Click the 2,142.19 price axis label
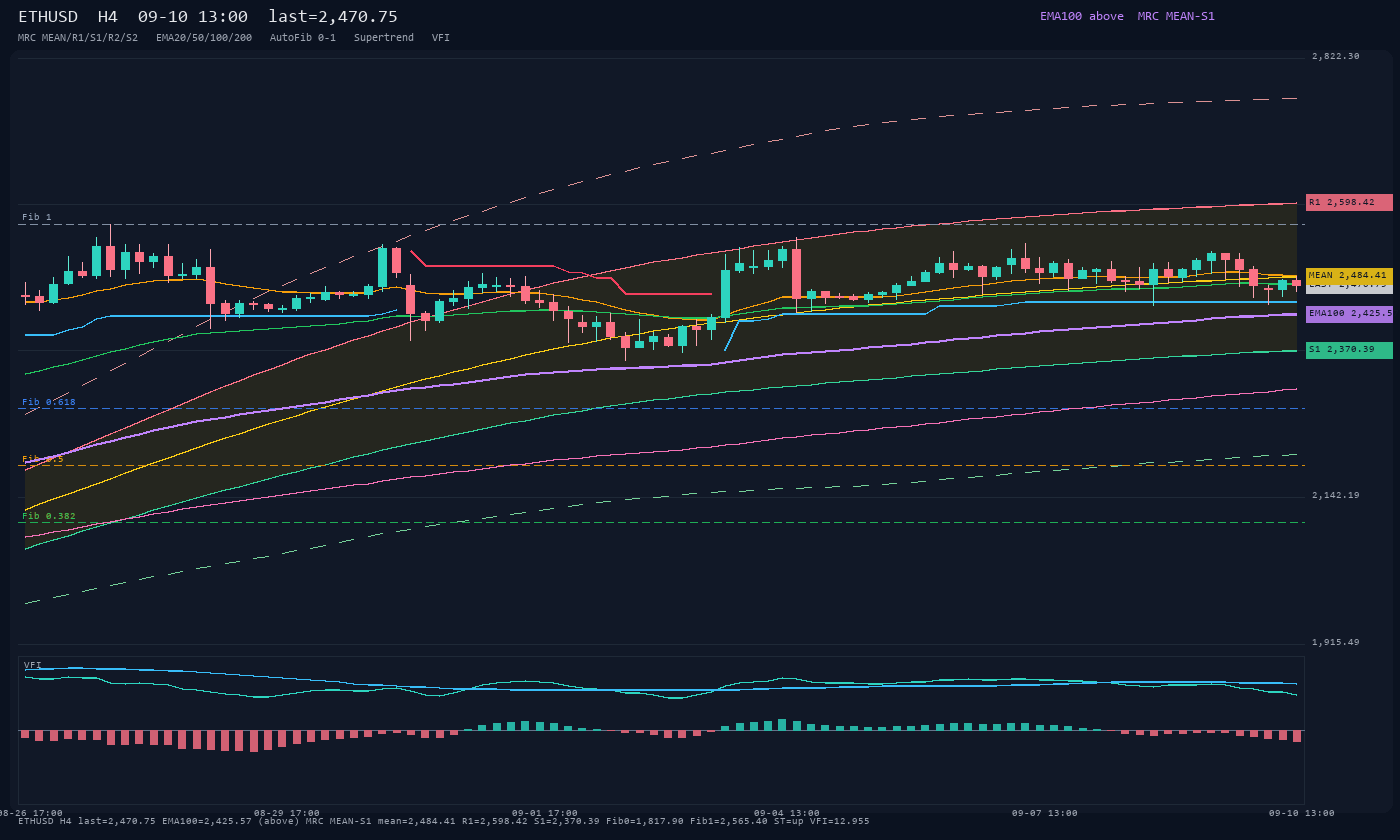 click(1335, 496)
